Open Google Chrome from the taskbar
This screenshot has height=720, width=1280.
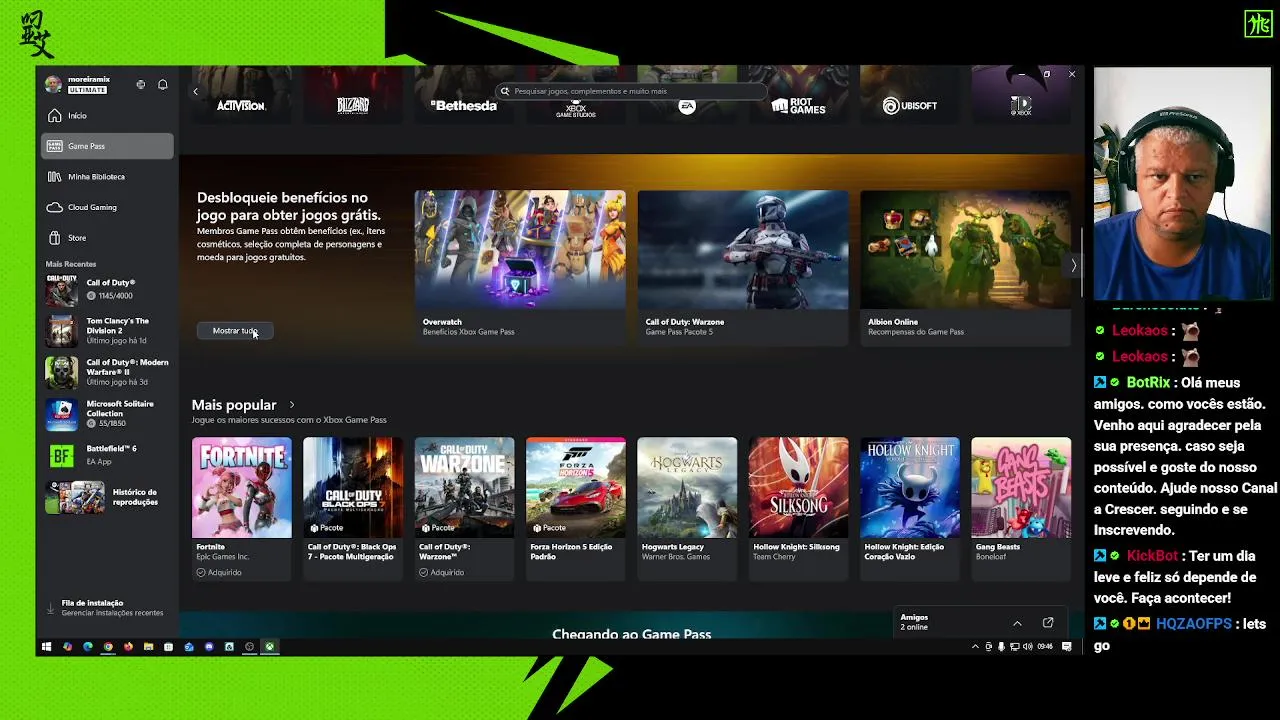[107, 647]
